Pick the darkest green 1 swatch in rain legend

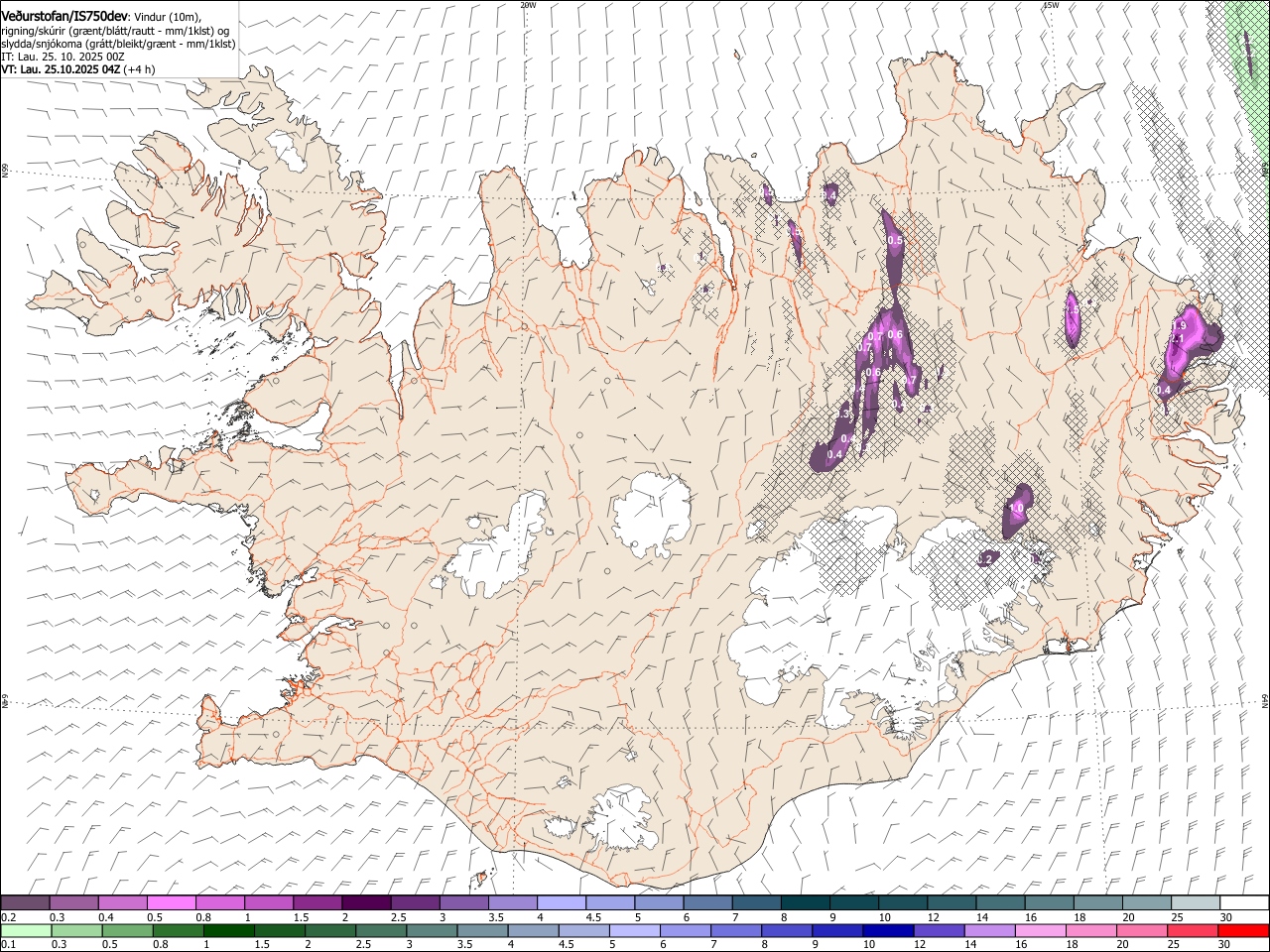(x=228, y=930)
